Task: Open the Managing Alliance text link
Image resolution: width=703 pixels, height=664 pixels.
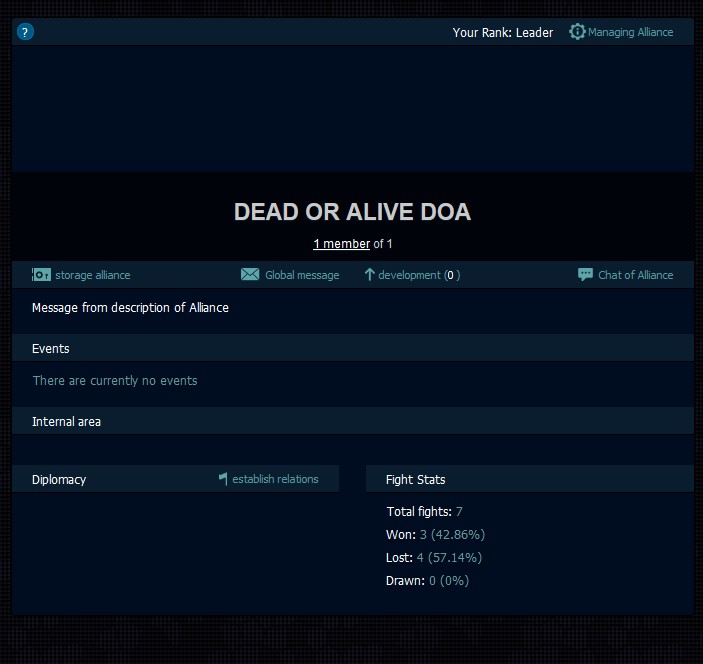Action: click(x=630, y=32)
